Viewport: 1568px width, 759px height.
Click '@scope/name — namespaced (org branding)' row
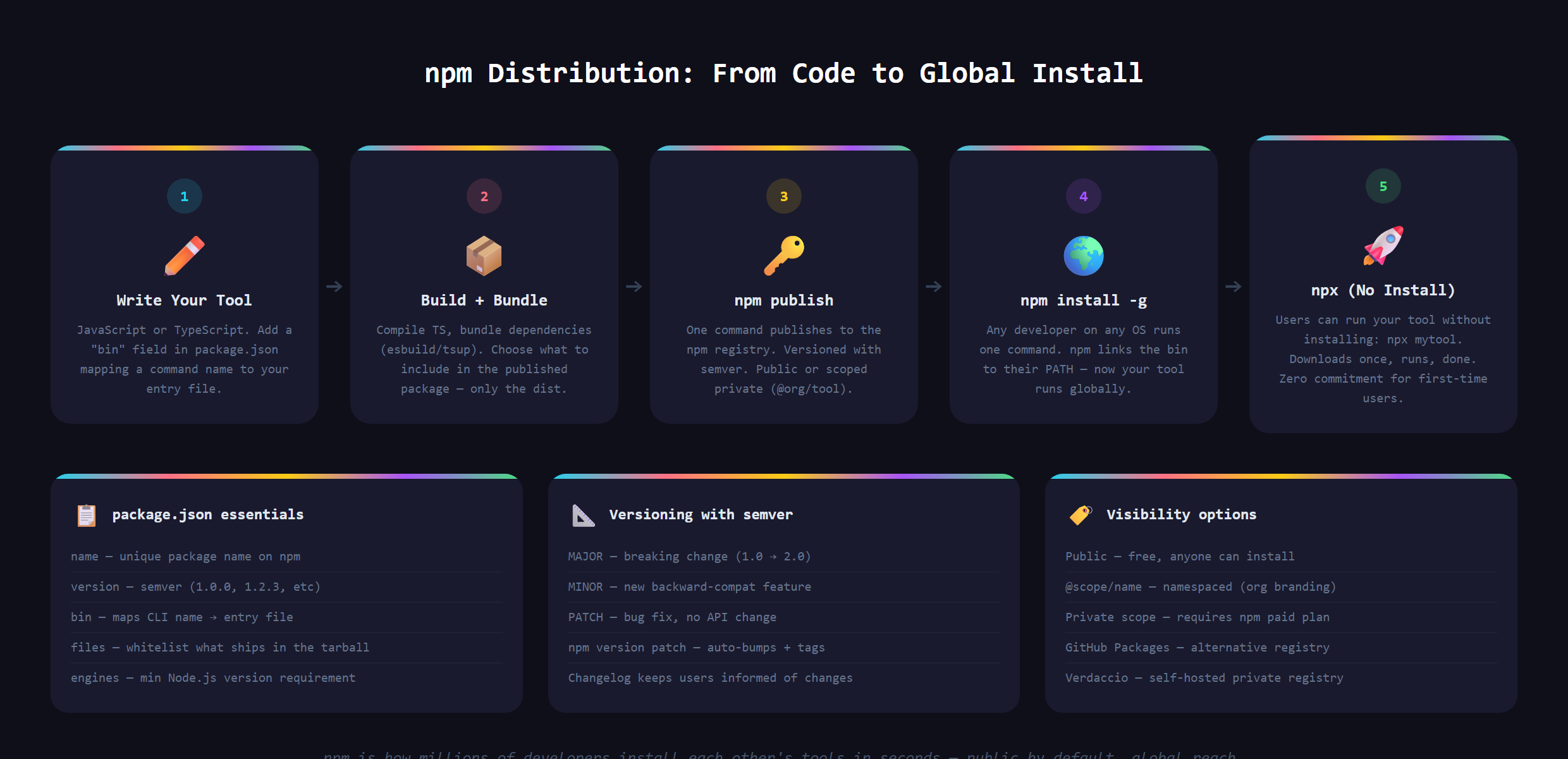pos(1281,587)
